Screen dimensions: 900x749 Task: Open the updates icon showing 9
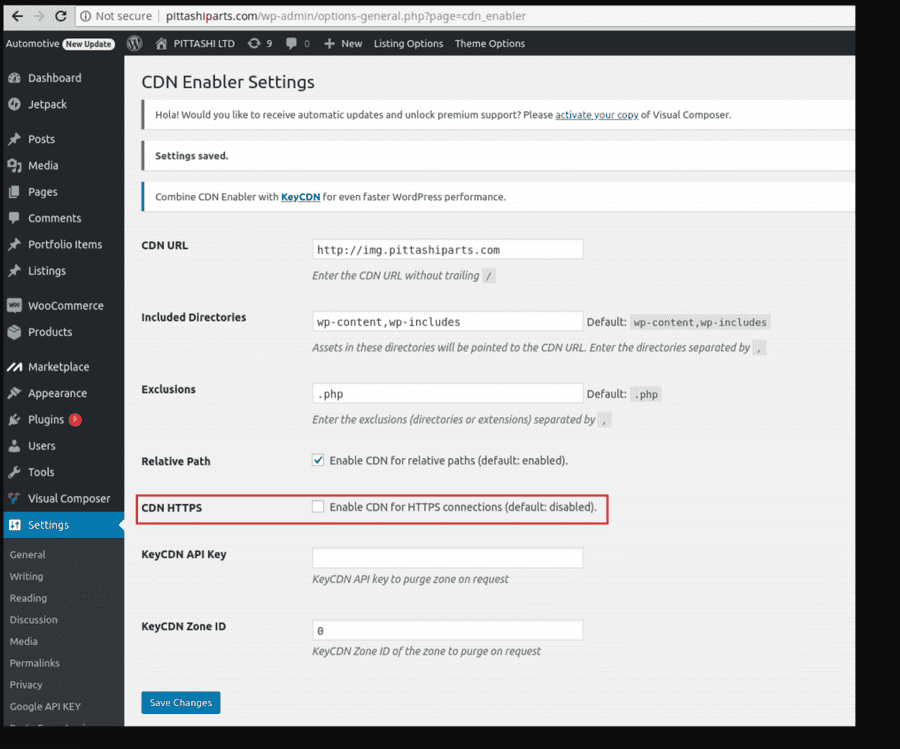(x=260, y=44)
